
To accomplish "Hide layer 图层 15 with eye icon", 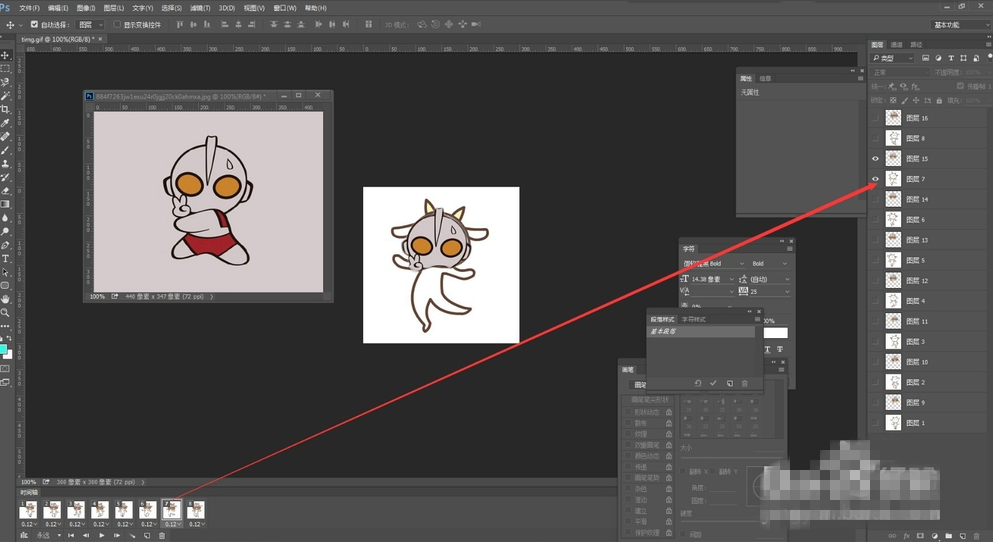I will pyautogui.click(x=876, y=159).
